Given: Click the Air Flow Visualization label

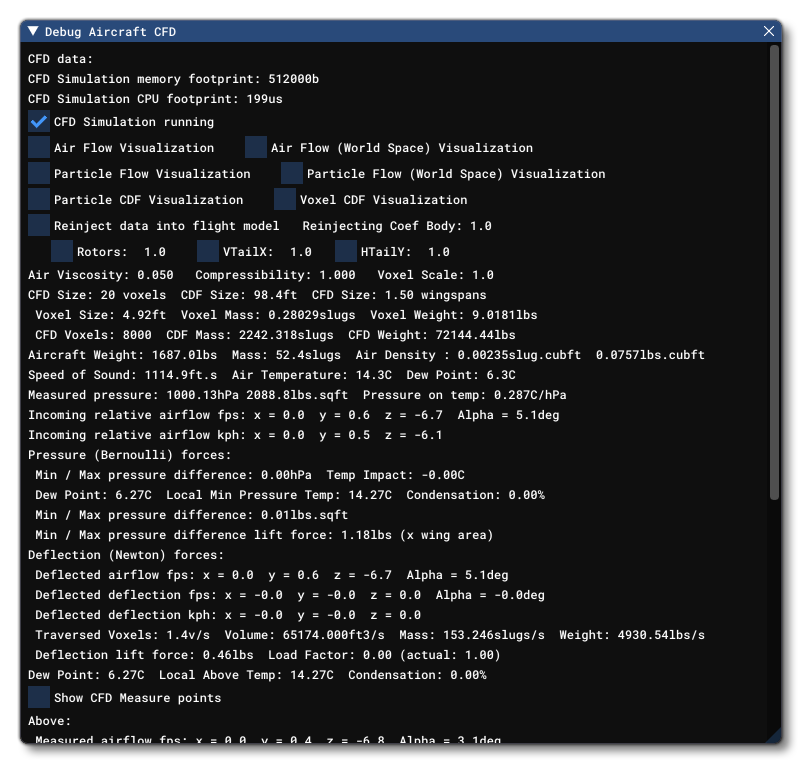Looking at the screenshot, I should 134,148.
